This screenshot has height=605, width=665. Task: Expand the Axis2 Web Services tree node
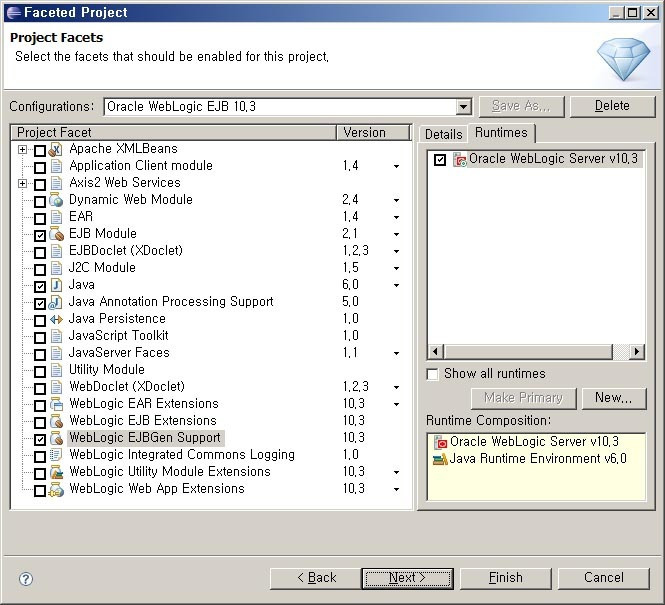[22, 183]
